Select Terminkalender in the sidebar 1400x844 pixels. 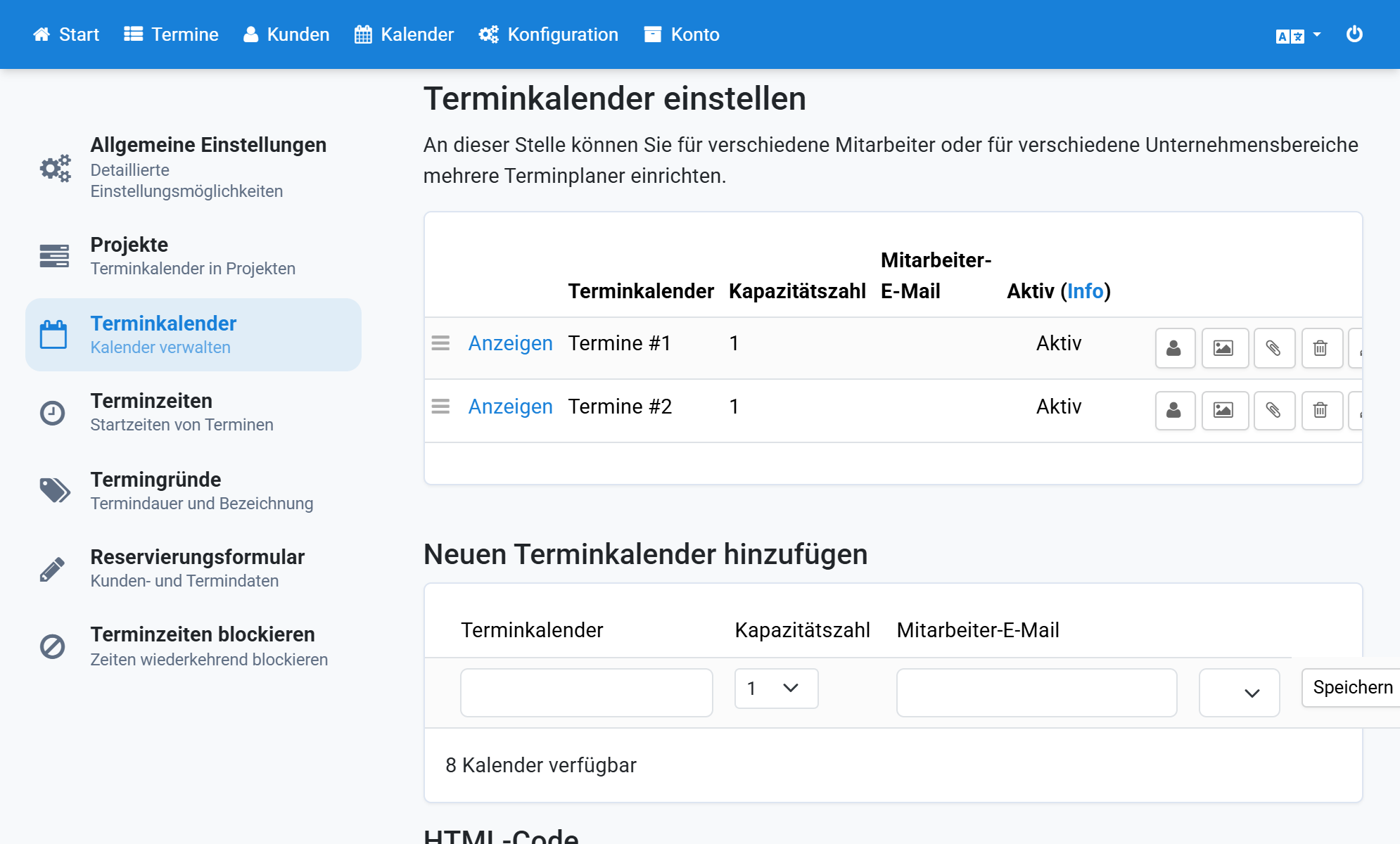click(193, 335)
